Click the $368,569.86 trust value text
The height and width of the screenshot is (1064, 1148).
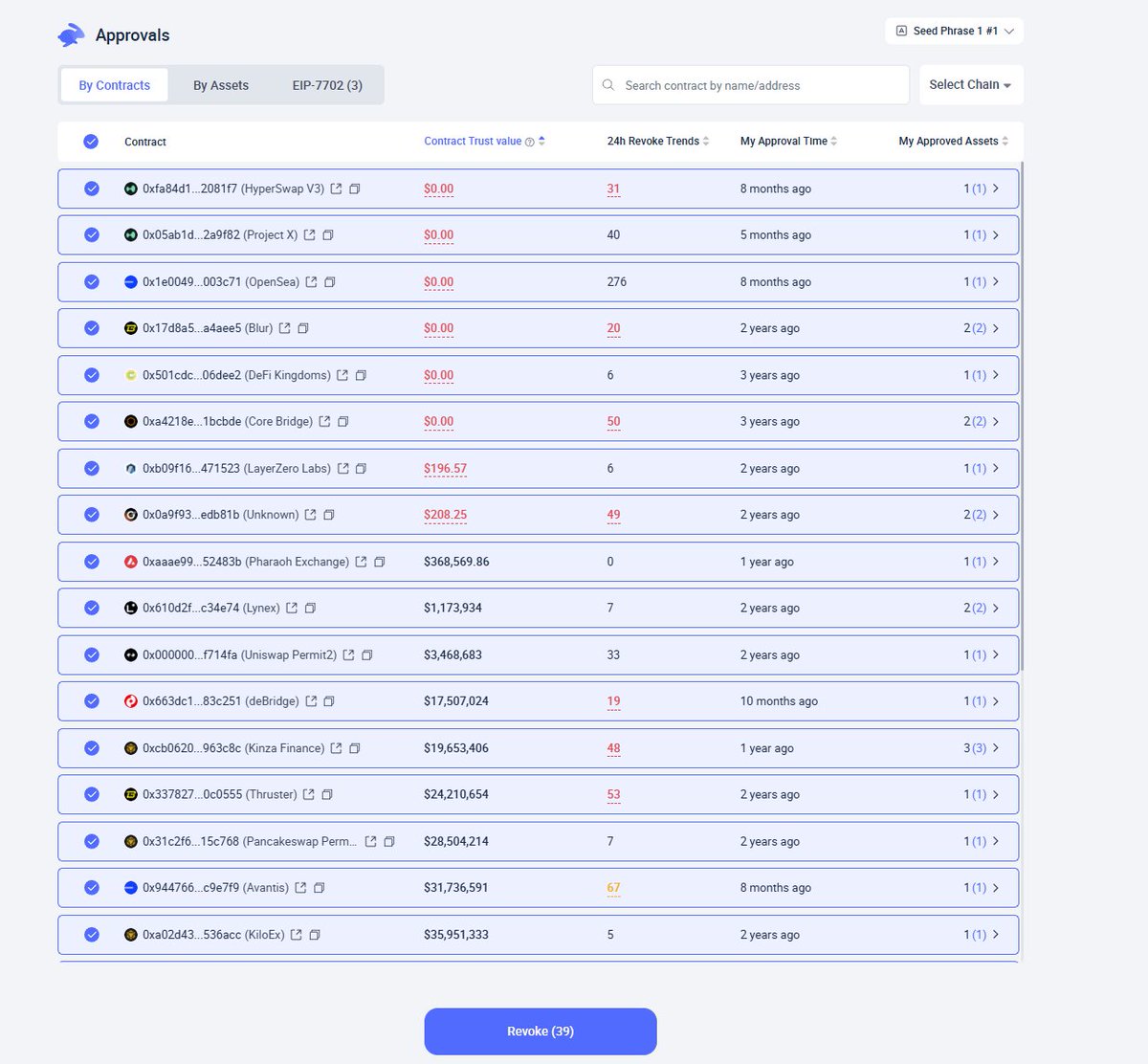pyautogui.click(x=456, y=562)
